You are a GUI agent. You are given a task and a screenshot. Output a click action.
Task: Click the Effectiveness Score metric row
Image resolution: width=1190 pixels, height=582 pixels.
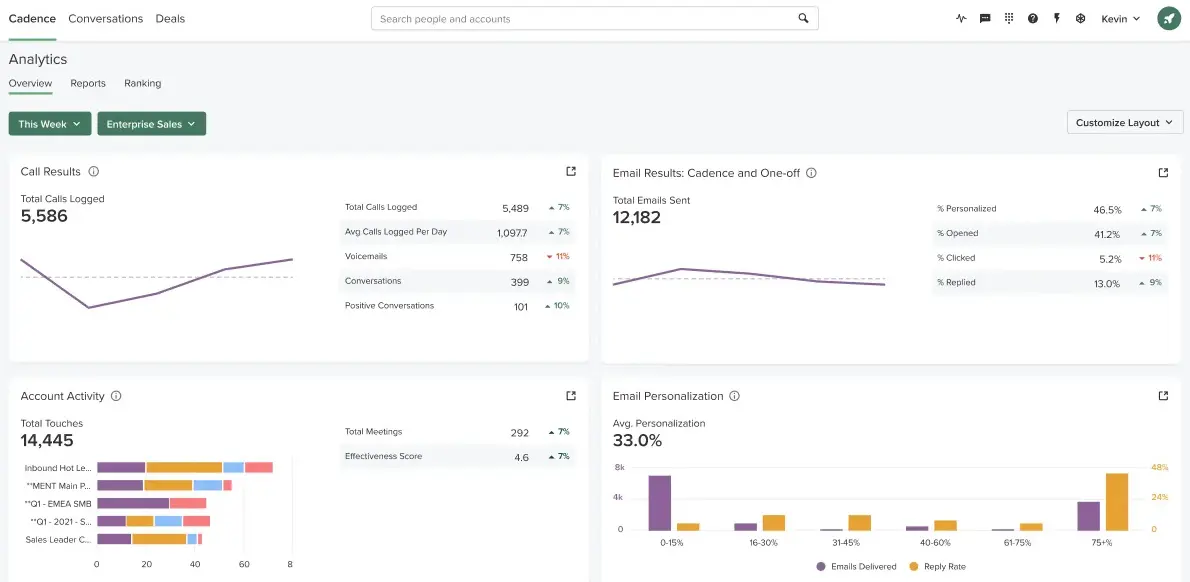[457, 457]
